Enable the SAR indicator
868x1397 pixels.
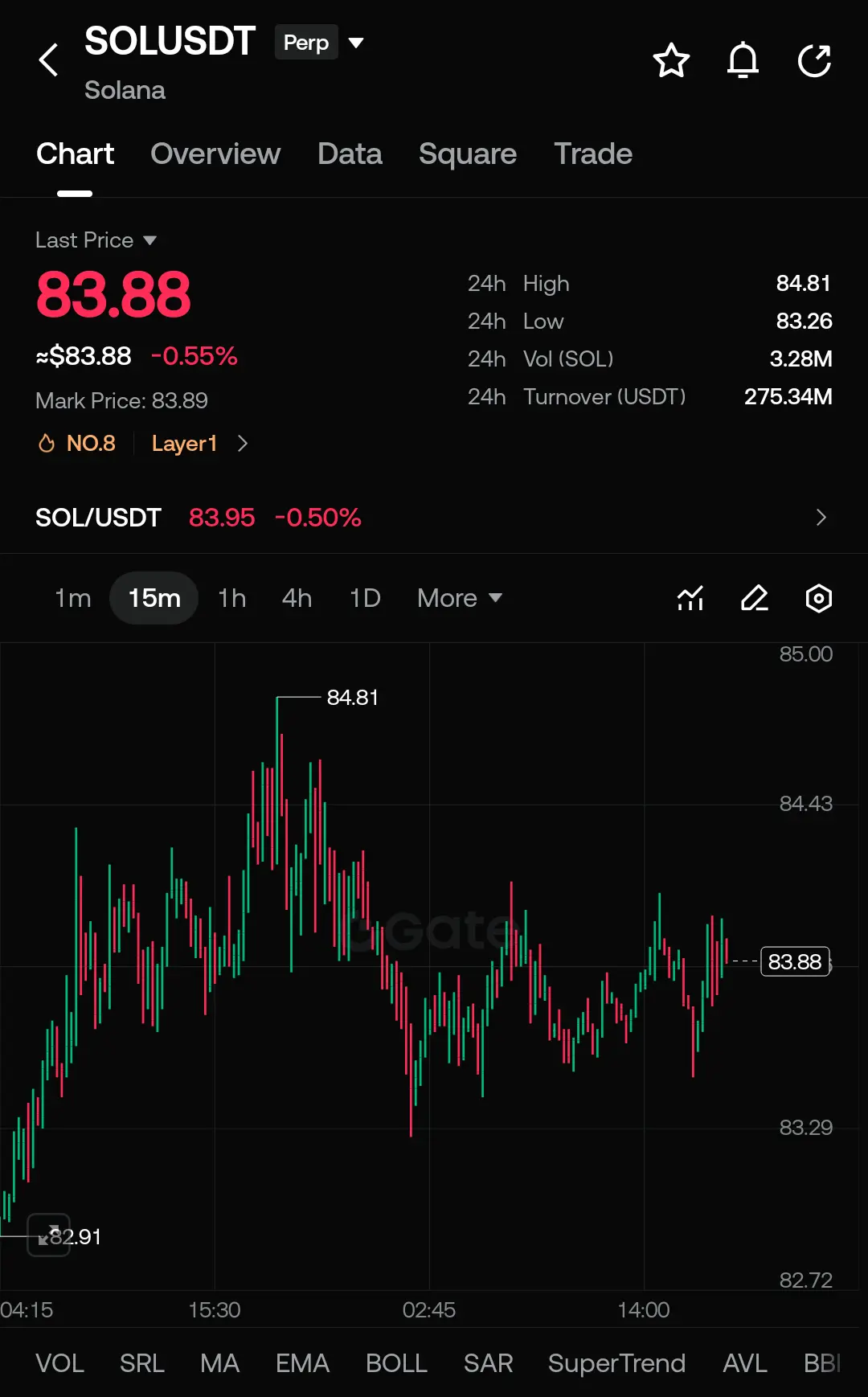point(488,1363)
